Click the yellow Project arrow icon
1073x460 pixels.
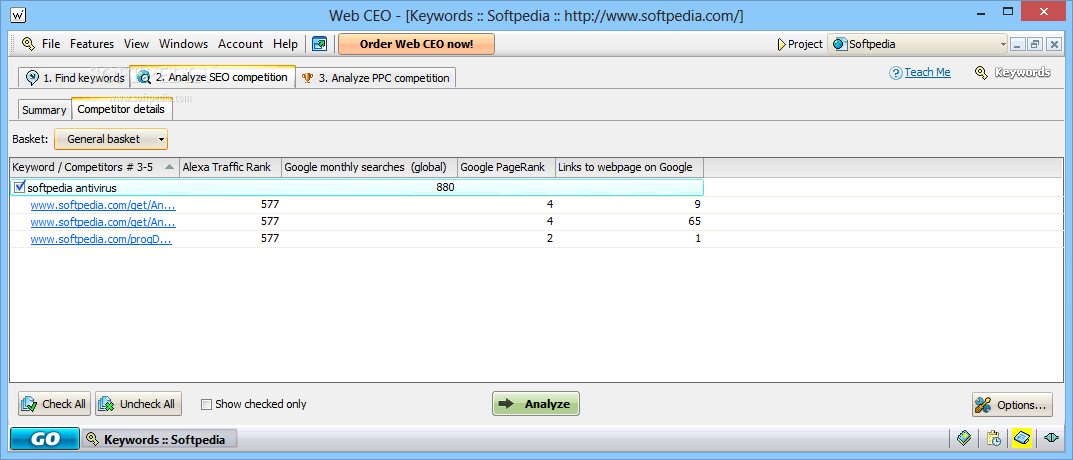pyautogui.click(x=781, y=44)
